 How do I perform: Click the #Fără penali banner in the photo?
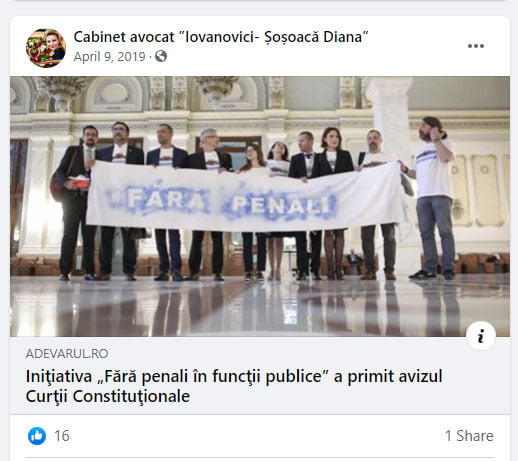[245, 196]
